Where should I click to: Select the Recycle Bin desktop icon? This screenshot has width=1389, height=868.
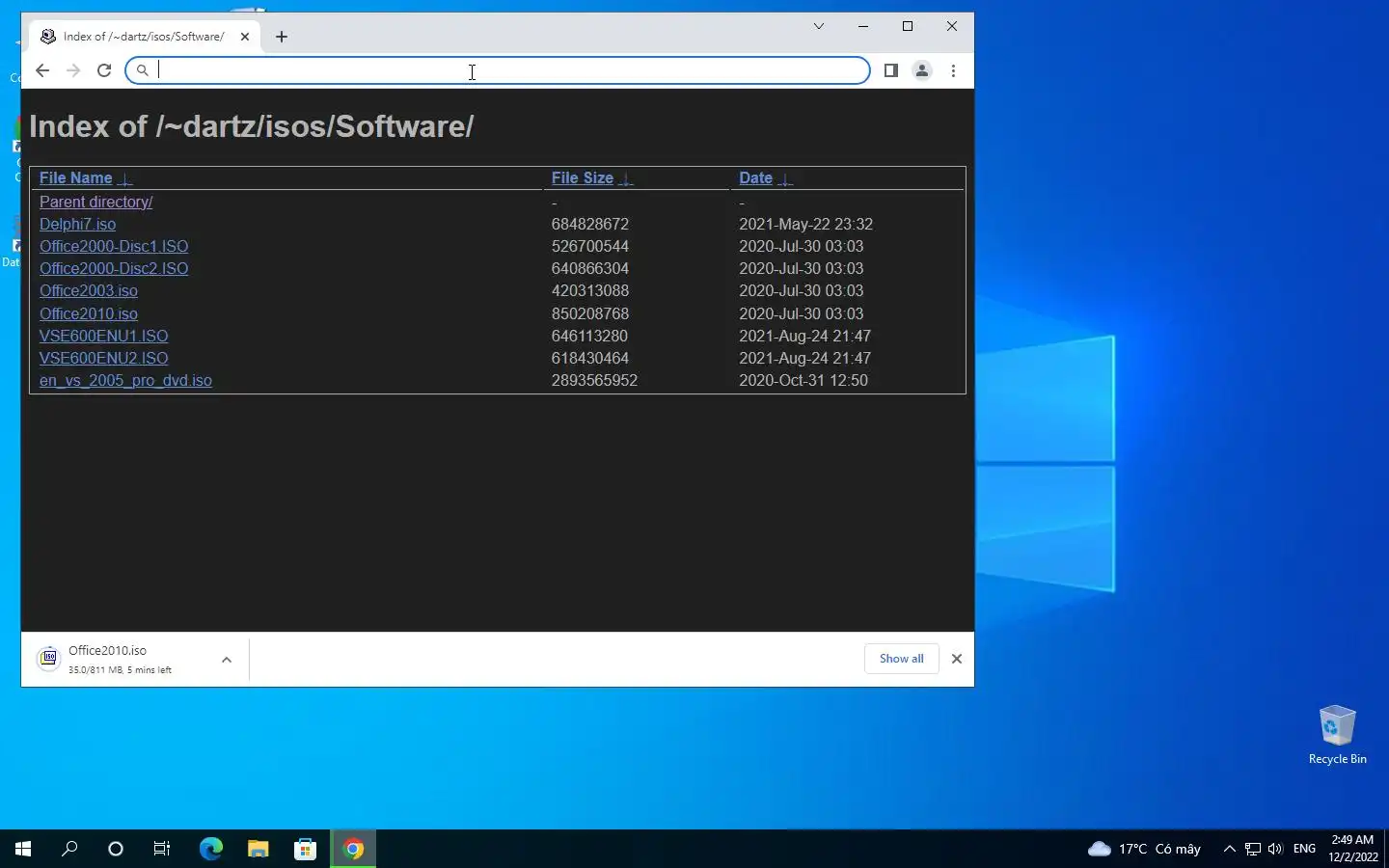[x=1337, y=735]
